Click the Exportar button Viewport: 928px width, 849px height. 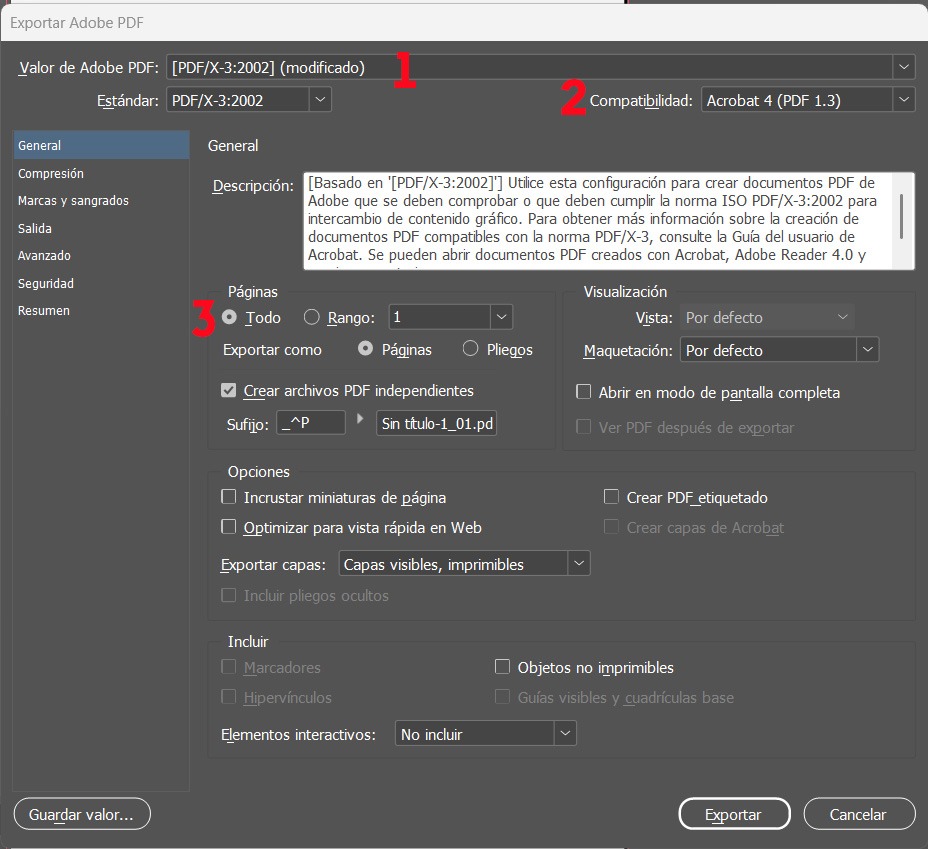click(x=733, y=814)
